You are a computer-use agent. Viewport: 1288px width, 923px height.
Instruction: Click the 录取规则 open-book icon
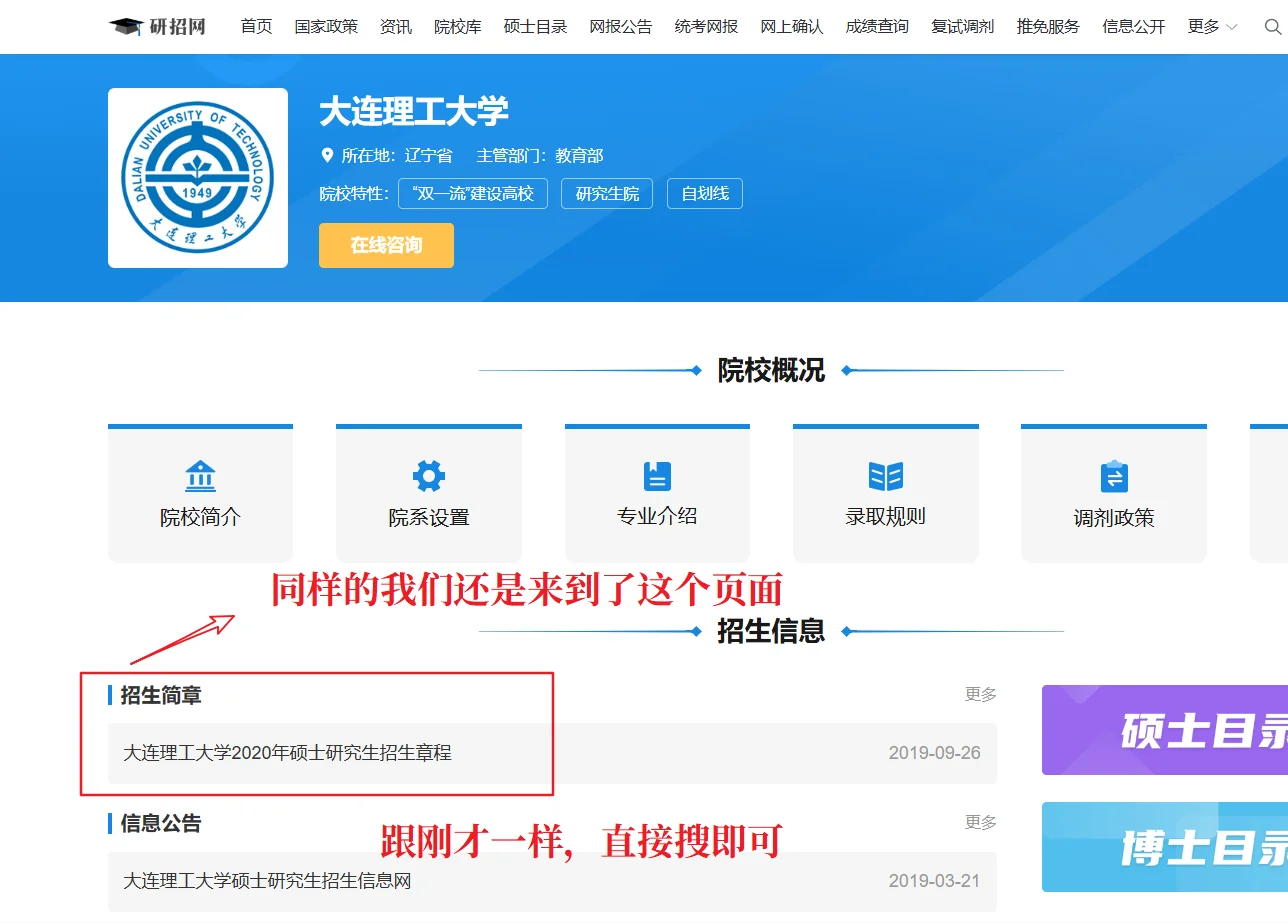pos(885,478)
